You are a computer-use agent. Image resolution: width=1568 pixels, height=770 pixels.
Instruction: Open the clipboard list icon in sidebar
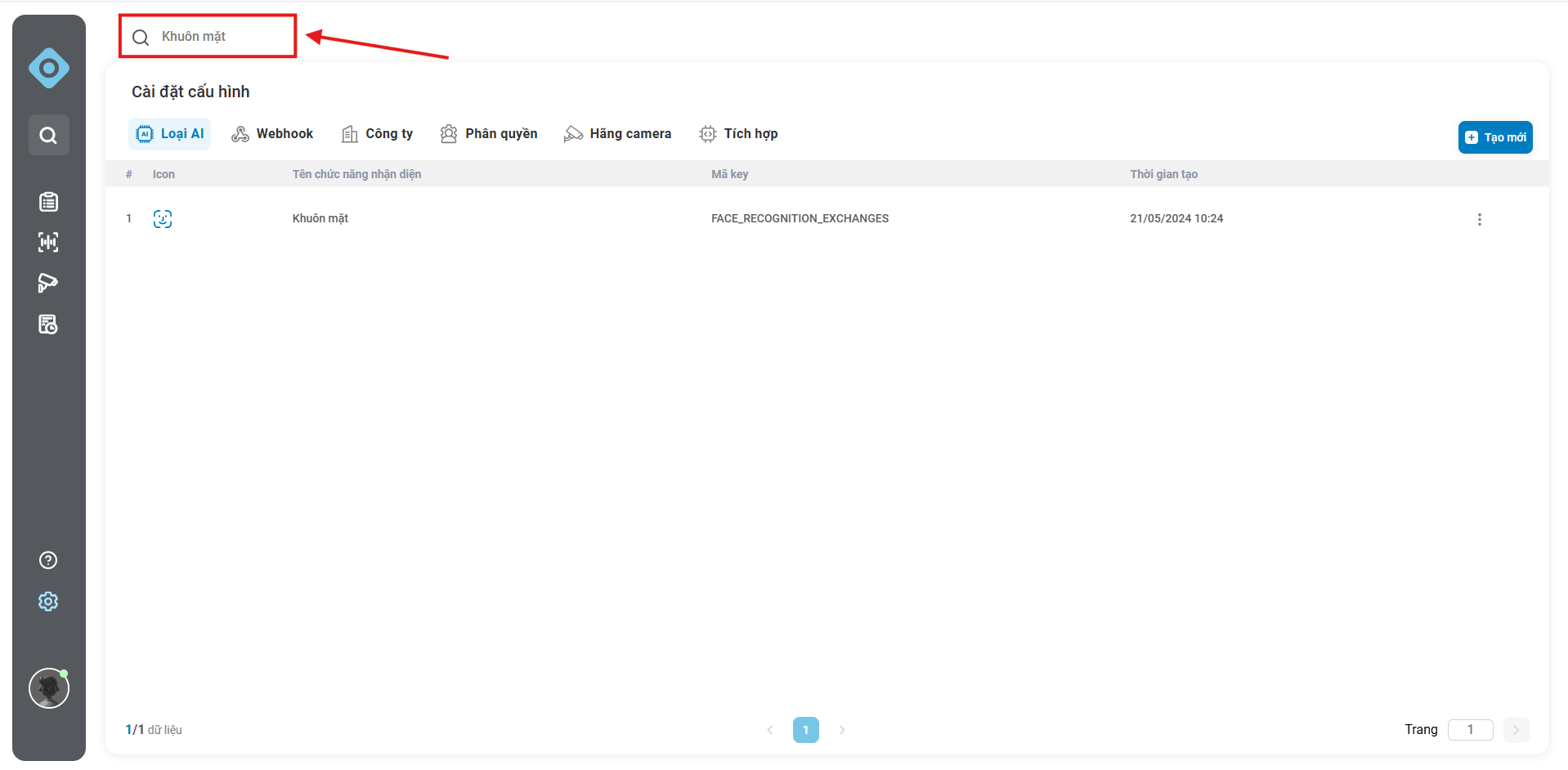click(48, 201)
